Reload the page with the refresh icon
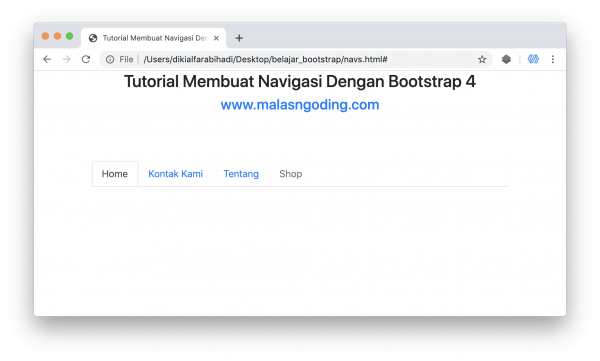The image size is (600, 361). [x=86, y=59]
